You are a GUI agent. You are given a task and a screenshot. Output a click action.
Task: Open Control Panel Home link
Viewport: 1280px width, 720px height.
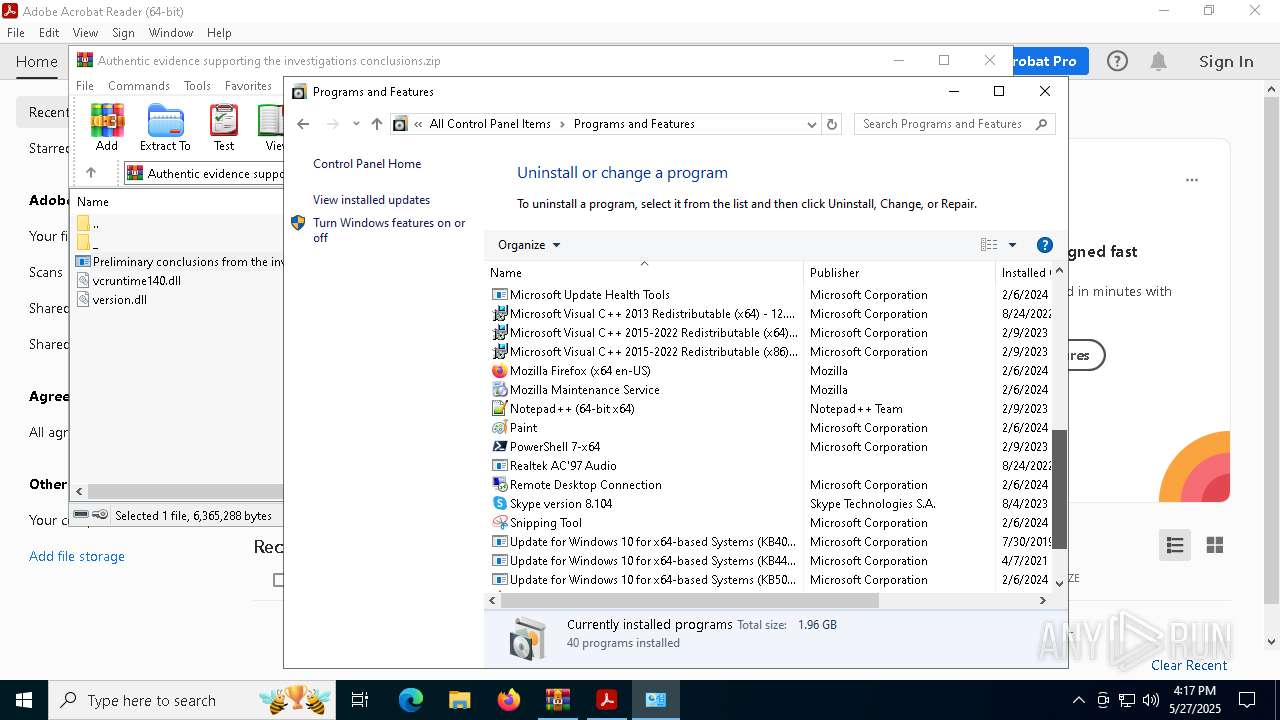tap(367, 164)
